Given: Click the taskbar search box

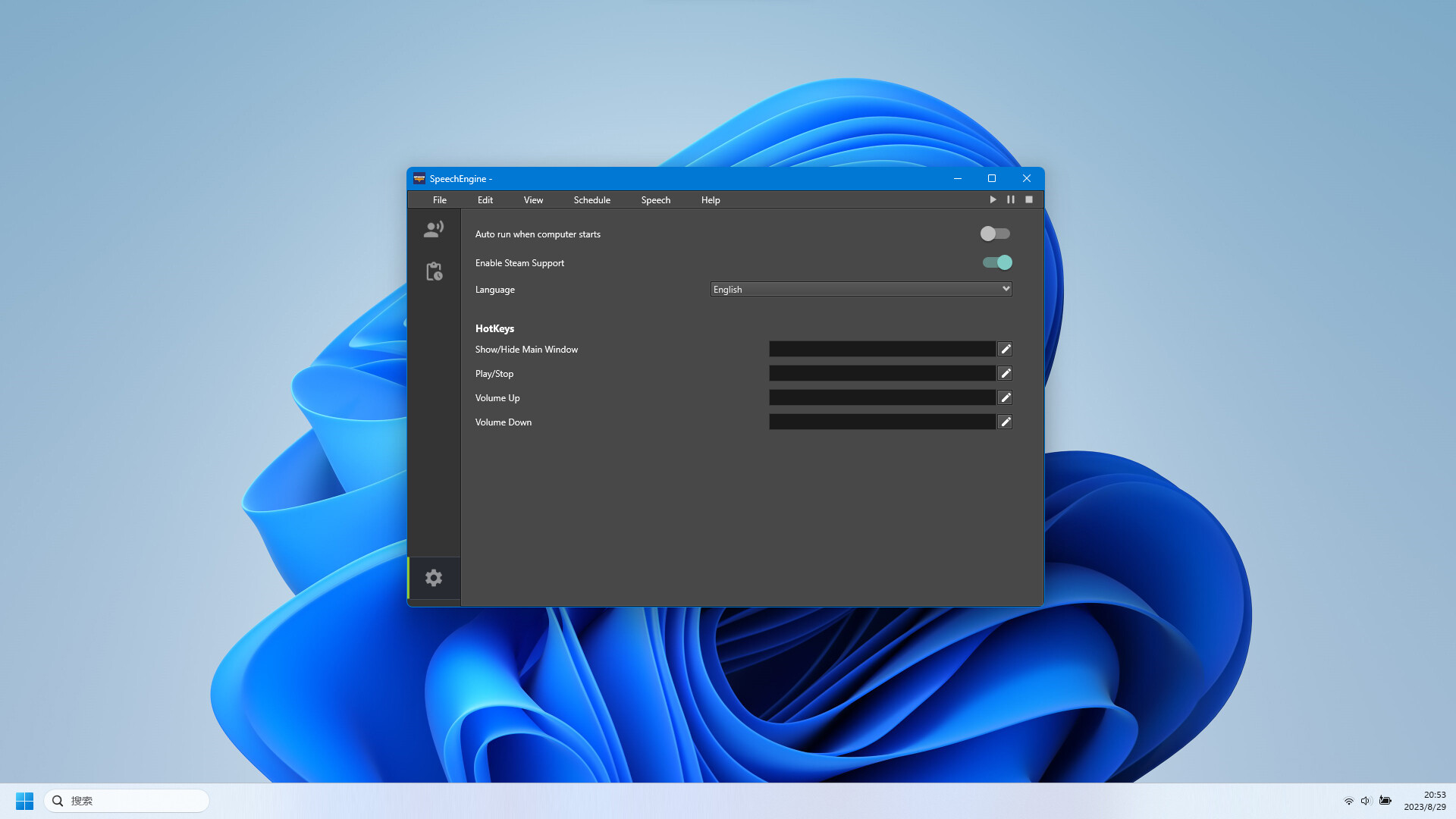Looking at the screenshot, I should pyautogui.click(x=125, y=800).
